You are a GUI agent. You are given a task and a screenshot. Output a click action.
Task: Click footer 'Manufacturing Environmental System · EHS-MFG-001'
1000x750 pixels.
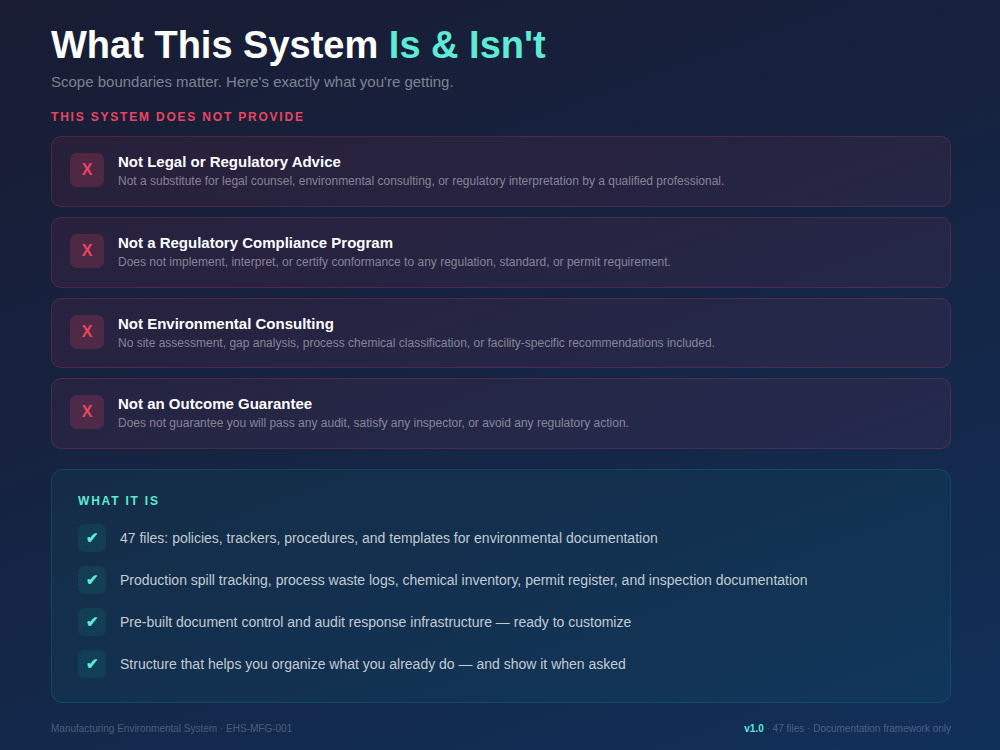(172, 728)
